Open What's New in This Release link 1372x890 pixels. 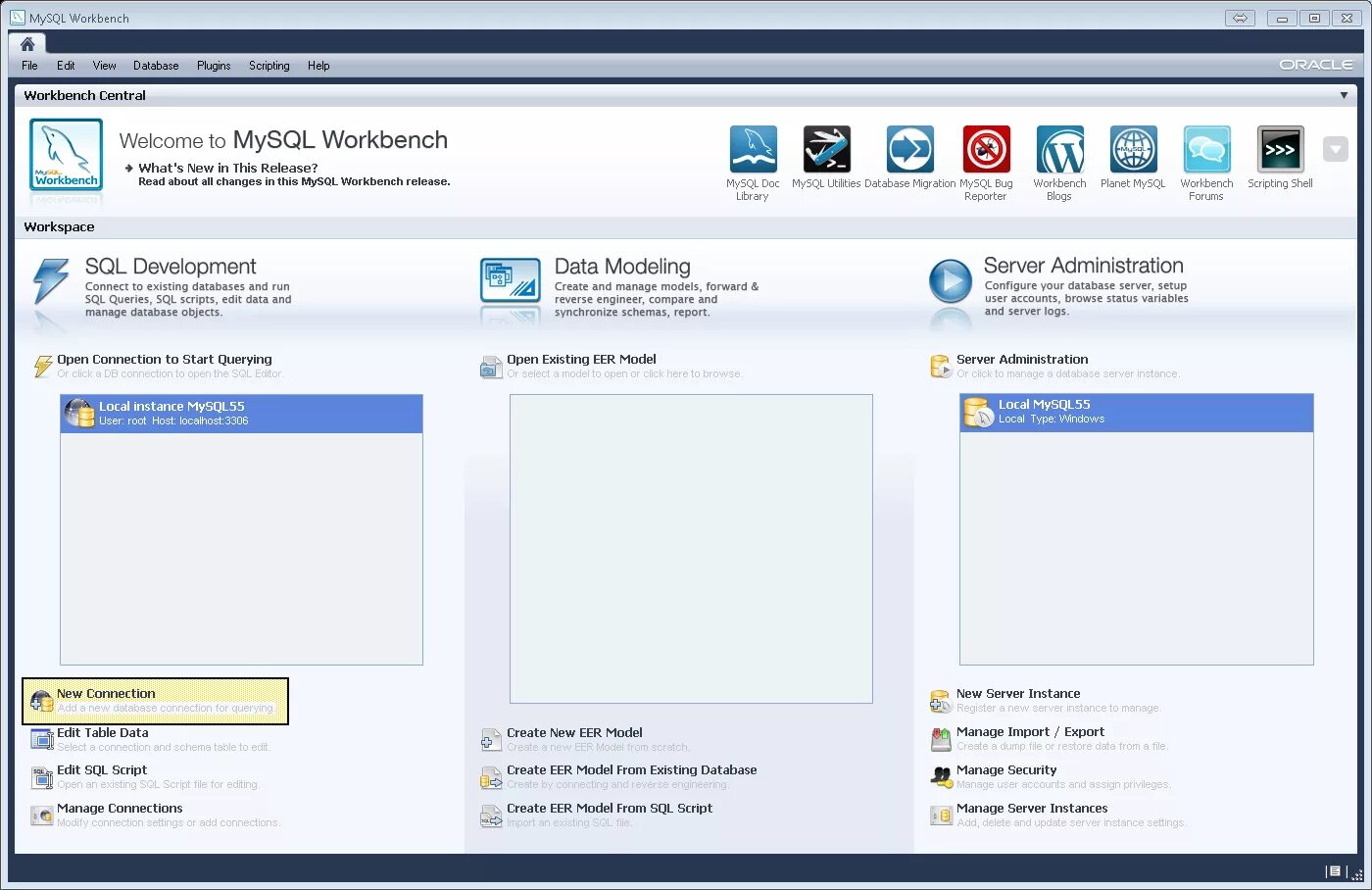(227, 168)
